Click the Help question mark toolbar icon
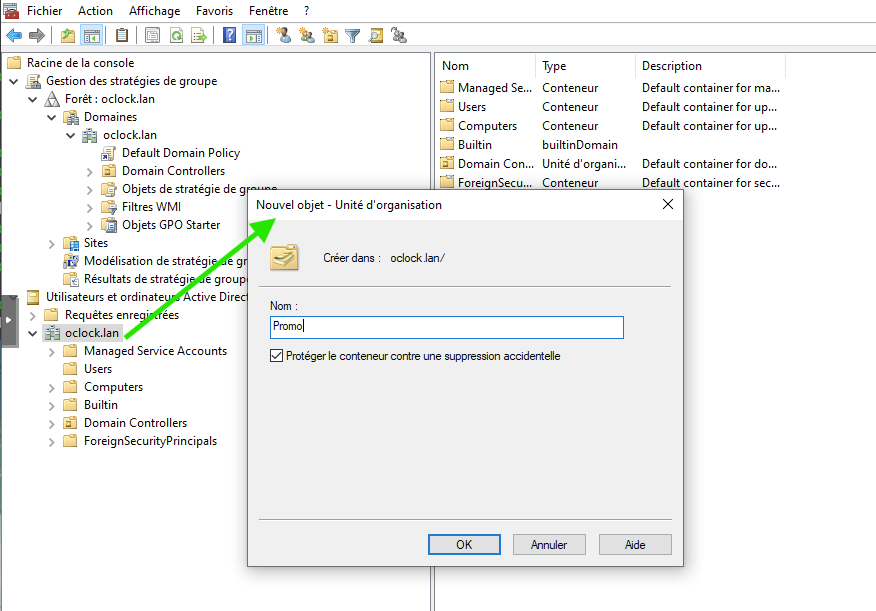 click(230, 36)
